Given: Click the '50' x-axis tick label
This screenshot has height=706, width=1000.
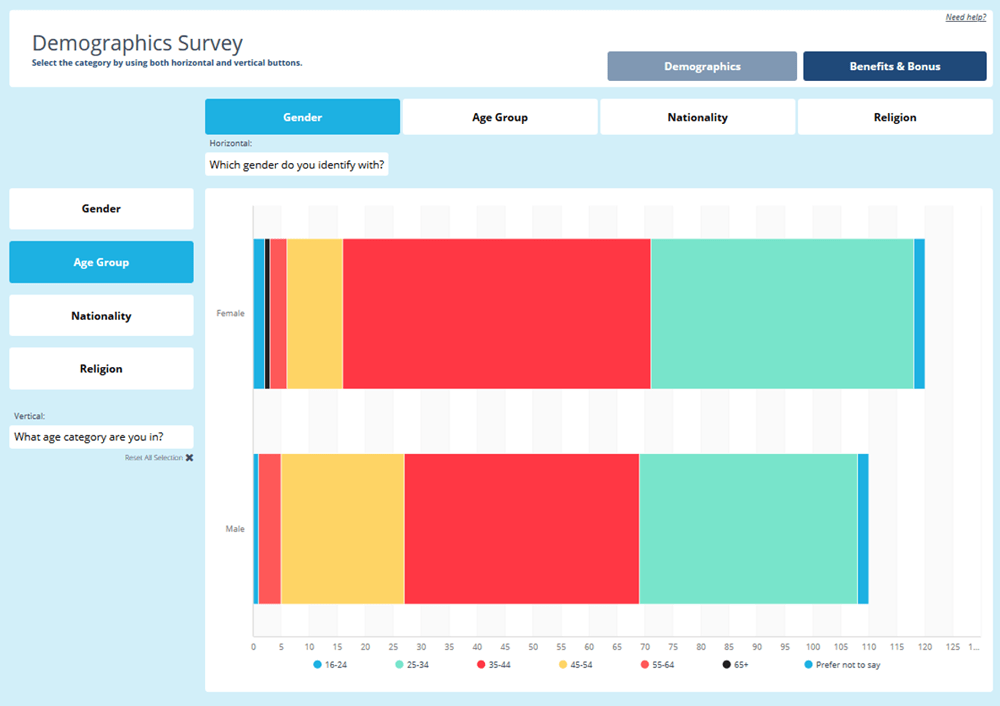Looking at the screenshot, I should 533,647.
